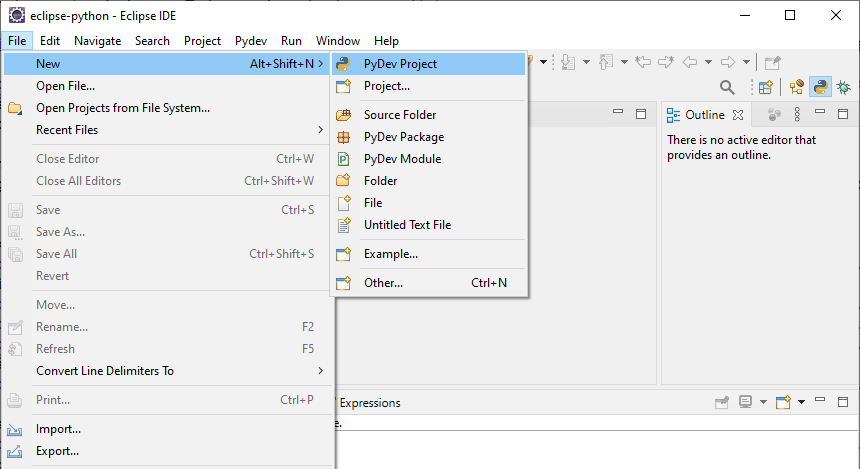
Task: Open the Run menu
Action: pyautogui.click(x=291, y=41)
